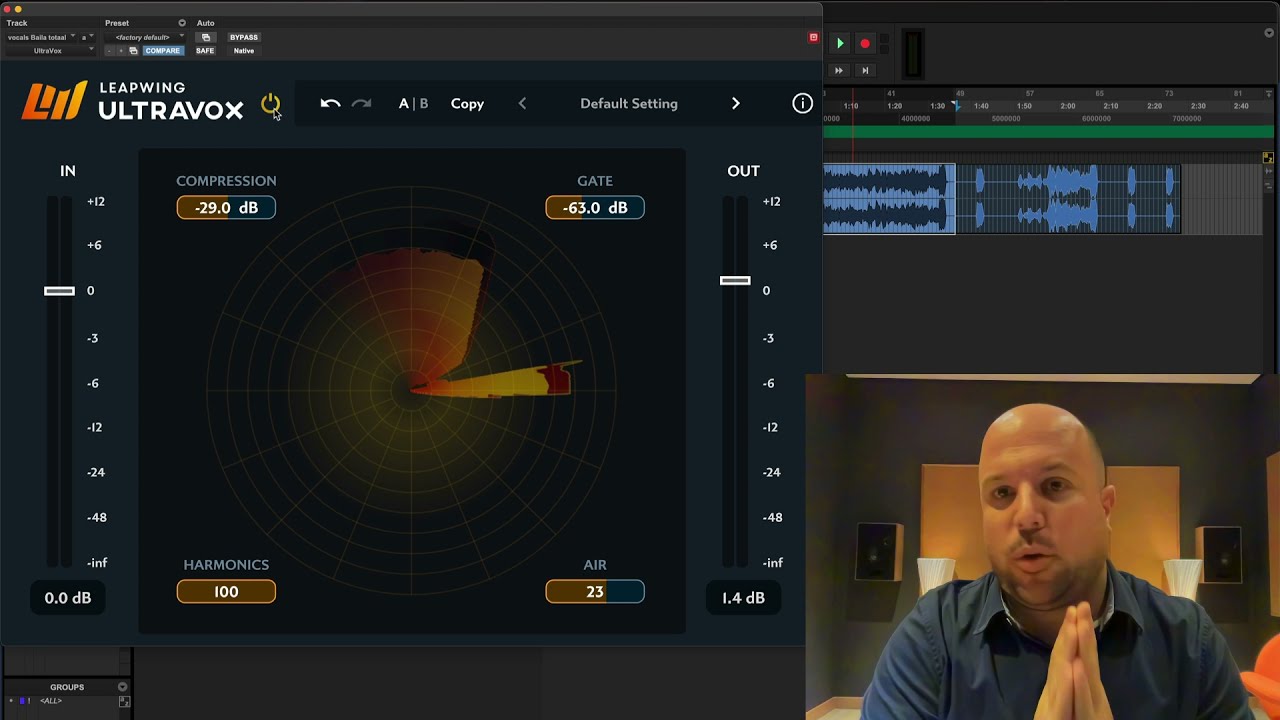Click the input level 0.0 dB readout

(x=68, y=598)
